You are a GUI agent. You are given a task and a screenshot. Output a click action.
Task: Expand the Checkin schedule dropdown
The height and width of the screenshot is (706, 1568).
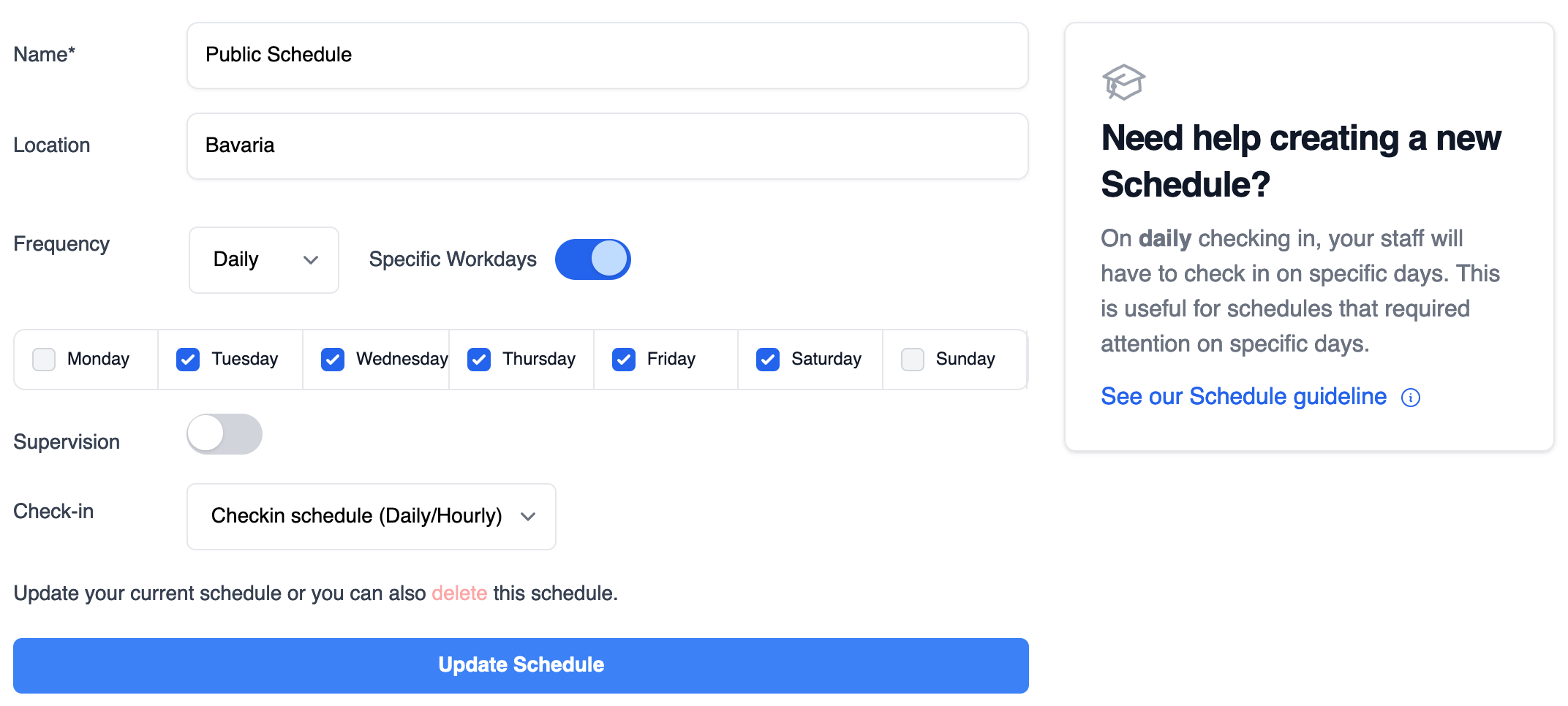pyautogui.click(x=371, y=517)
